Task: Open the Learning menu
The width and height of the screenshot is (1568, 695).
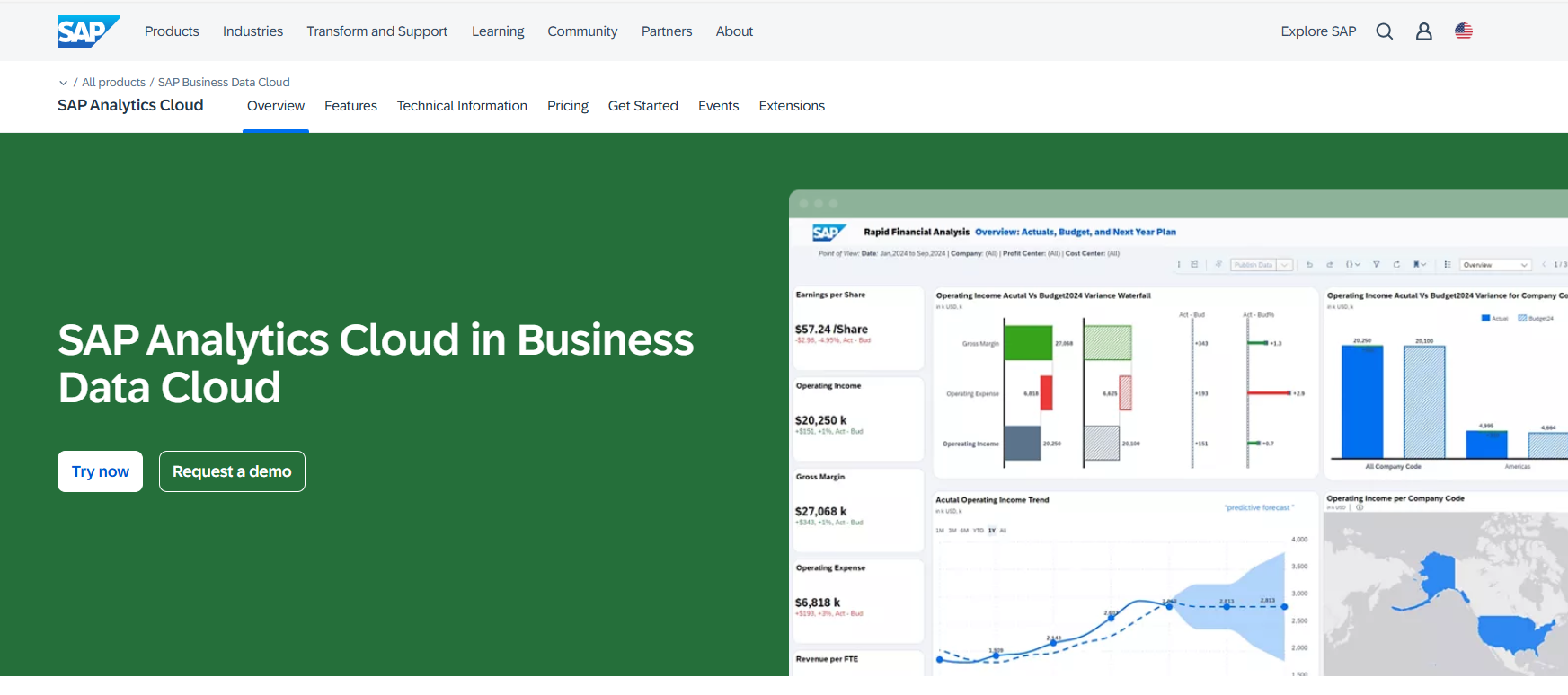Action: (498, 31)
